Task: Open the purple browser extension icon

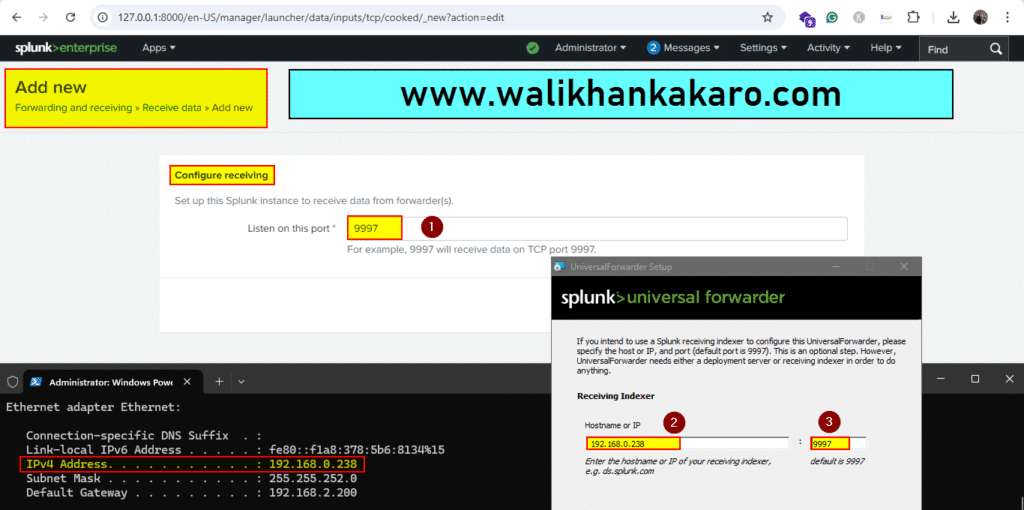Action: click(807, 18)
